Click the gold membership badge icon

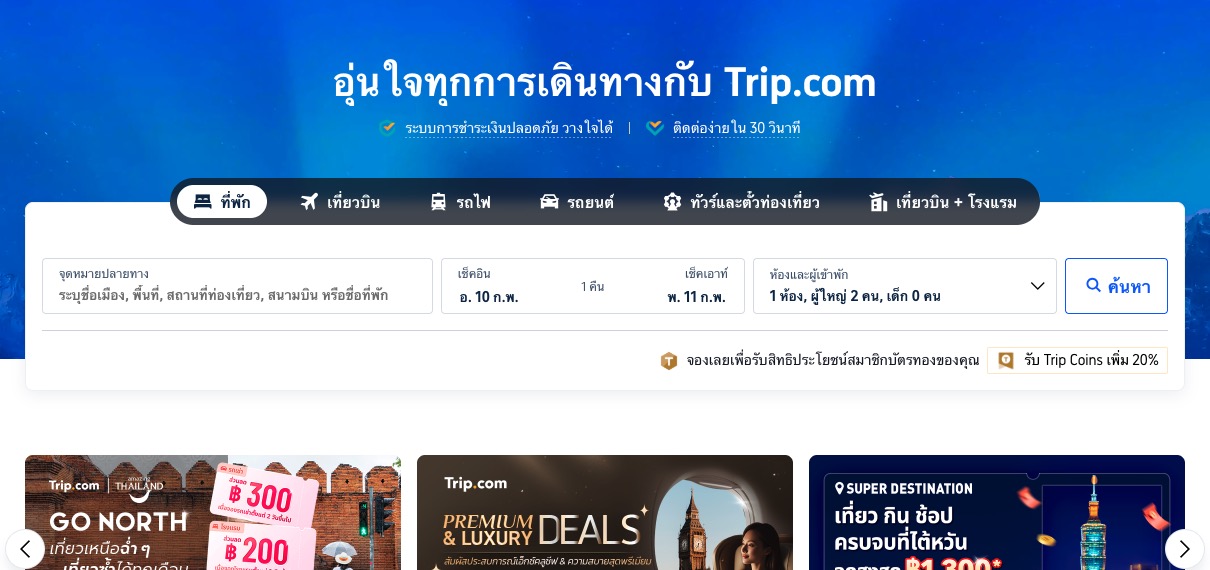pyautogui.click(x=669, y=361)
